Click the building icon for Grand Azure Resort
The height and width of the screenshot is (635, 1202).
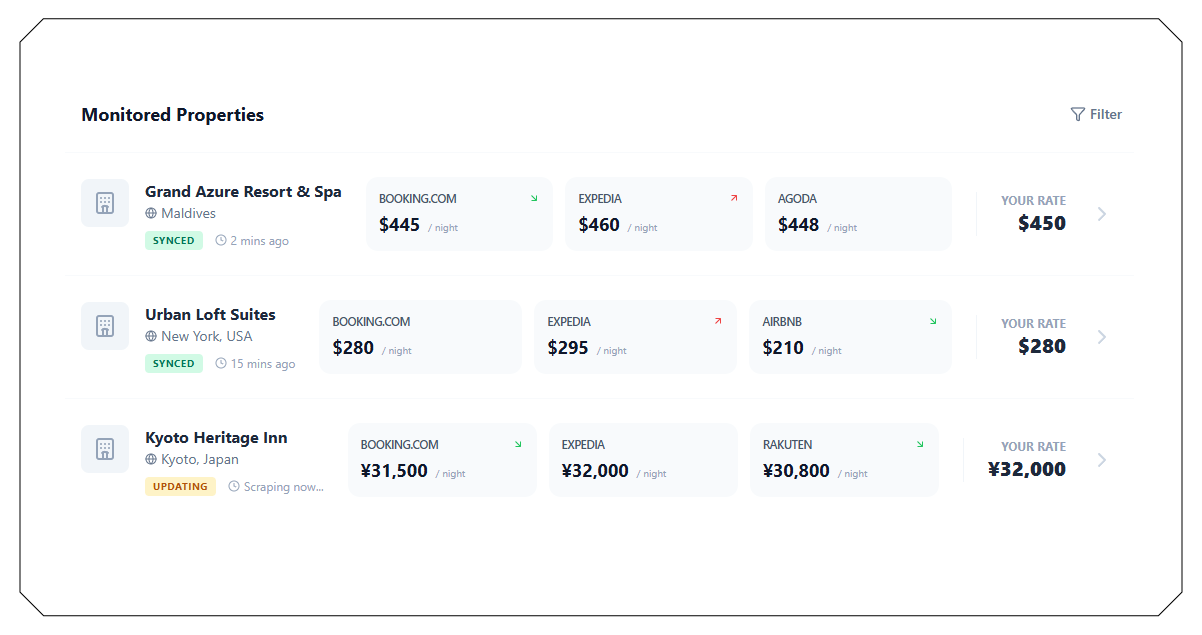point(104,203)
